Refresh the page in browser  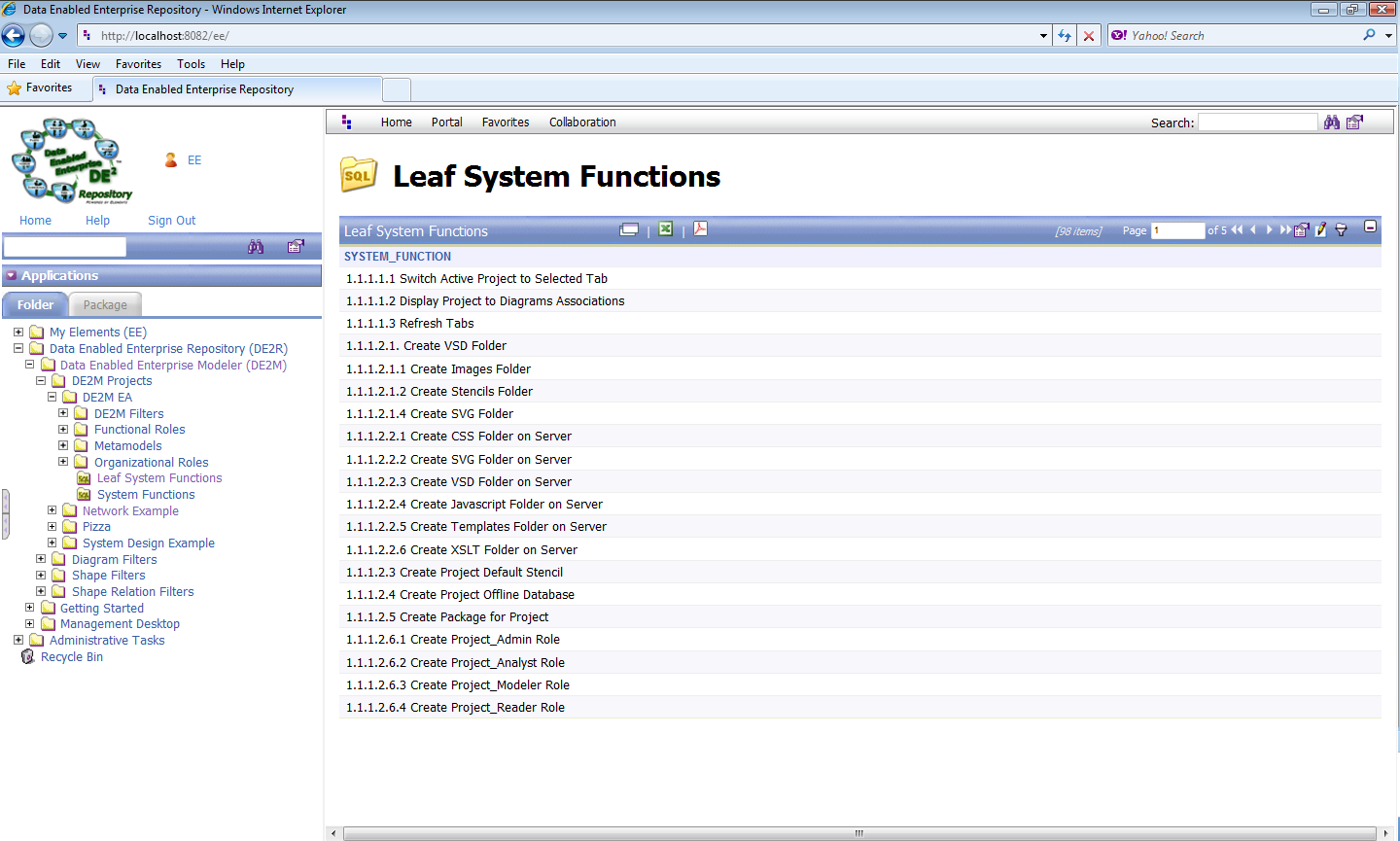coord(1065,36)
